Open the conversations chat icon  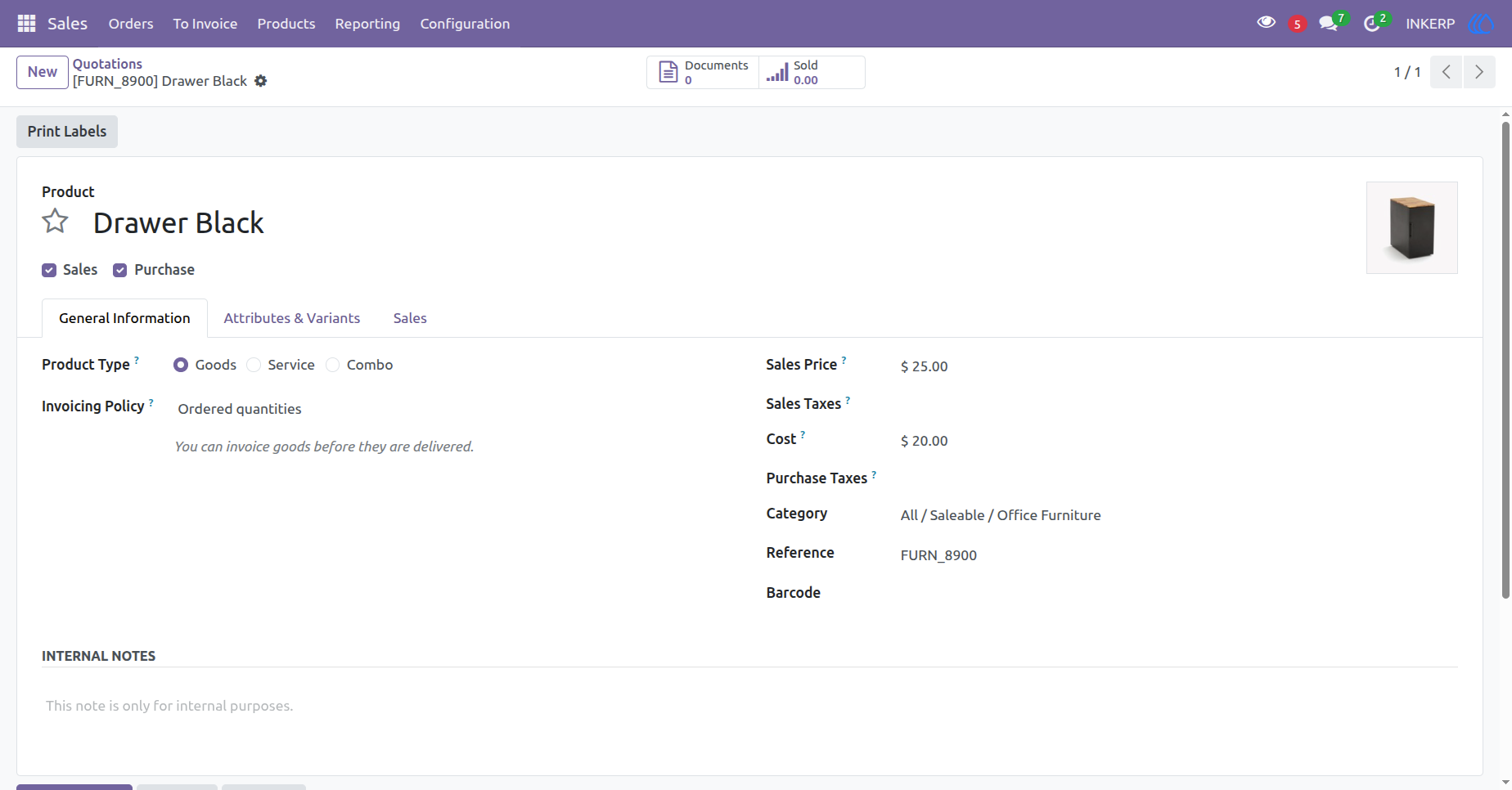[x=1329, y=24]
